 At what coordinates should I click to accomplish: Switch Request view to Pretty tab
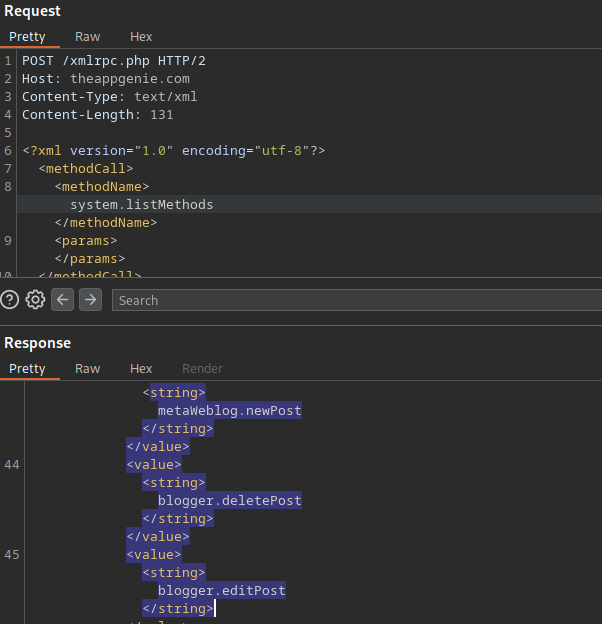click(x=27, y=37)
